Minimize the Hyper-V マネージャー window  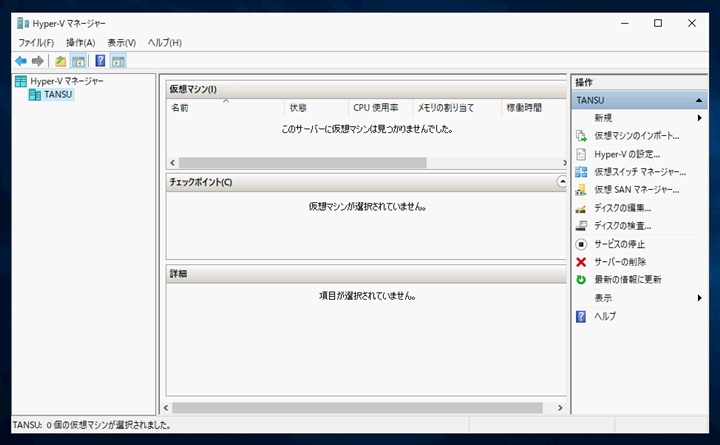(x=624, y=23)
